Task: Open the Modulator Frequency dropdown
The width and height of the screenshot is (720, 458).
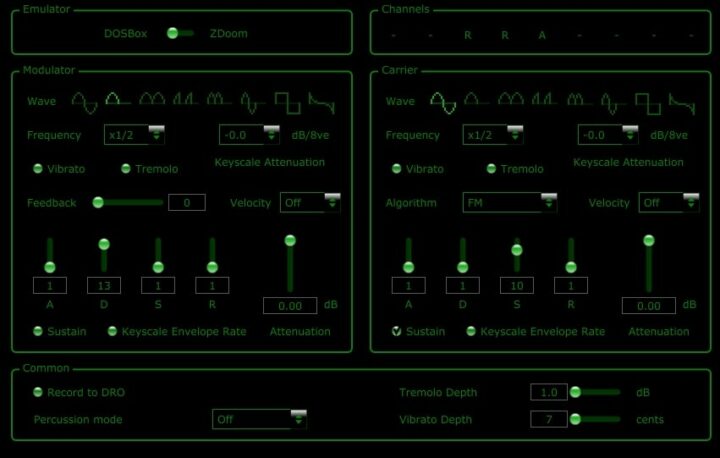Action: click(135, 135)
